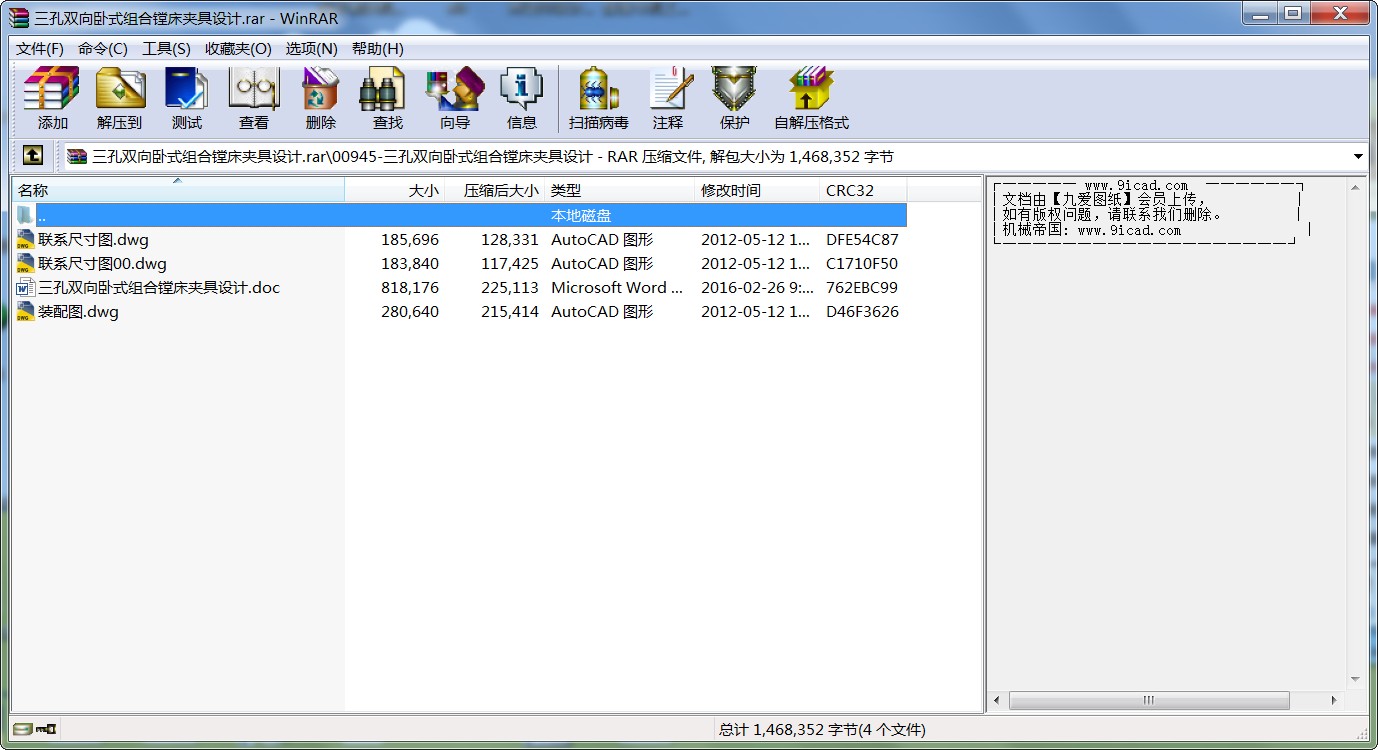This screenshot has height=750, width=1378.
Task: Sort the list by 类型 column header
Action: [620, 190]
